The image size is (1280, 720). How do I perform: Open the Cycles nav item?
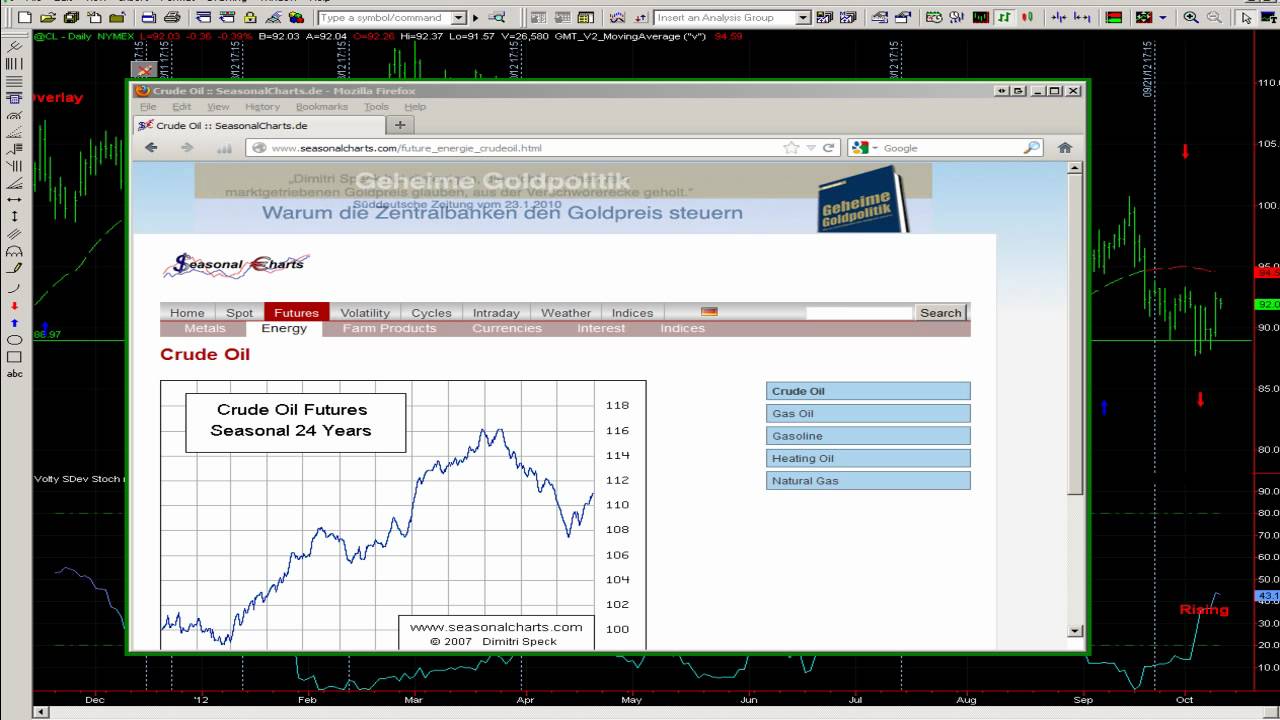click(431, 313)
